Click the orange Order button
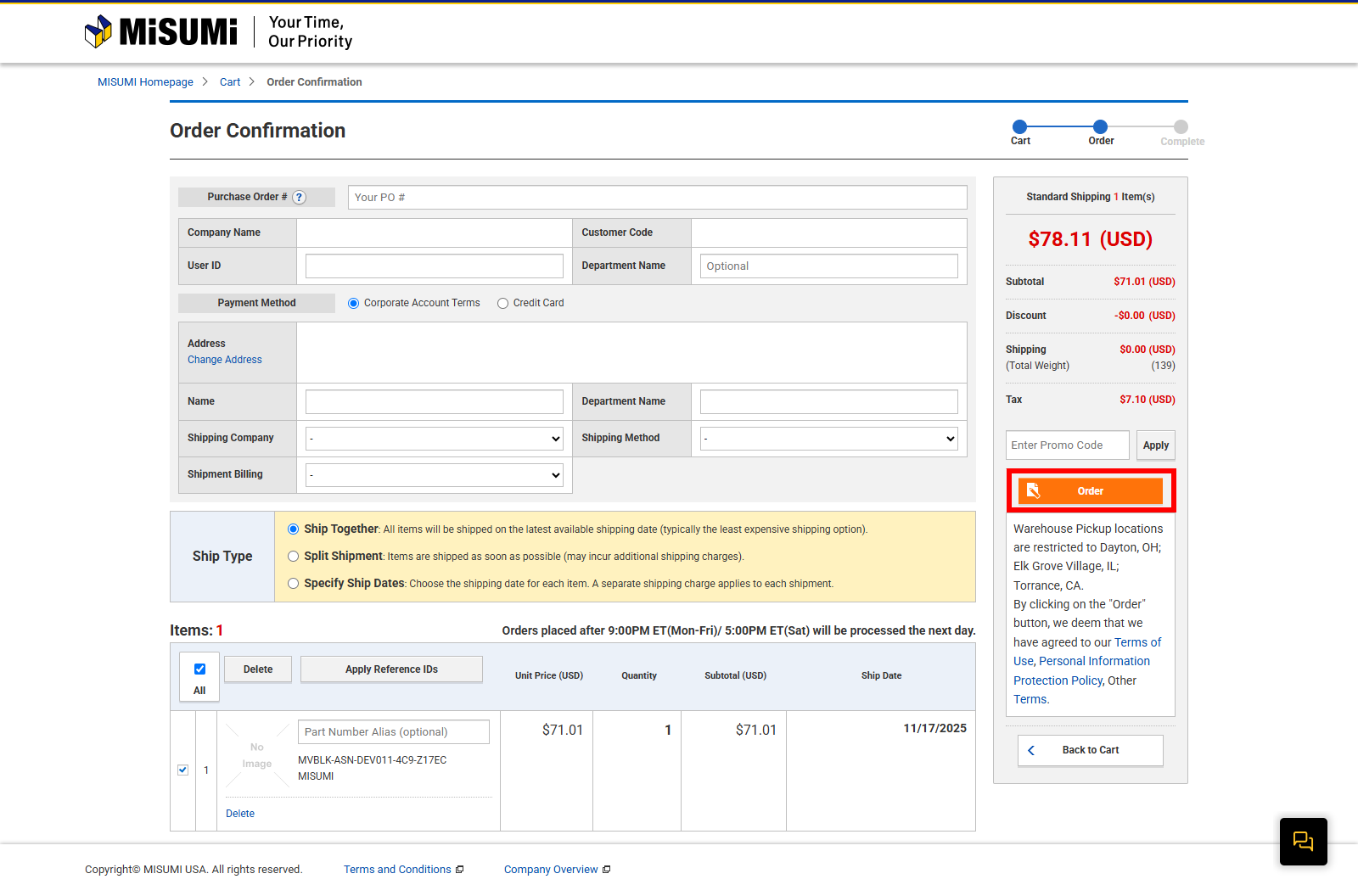 (1090, 491)
